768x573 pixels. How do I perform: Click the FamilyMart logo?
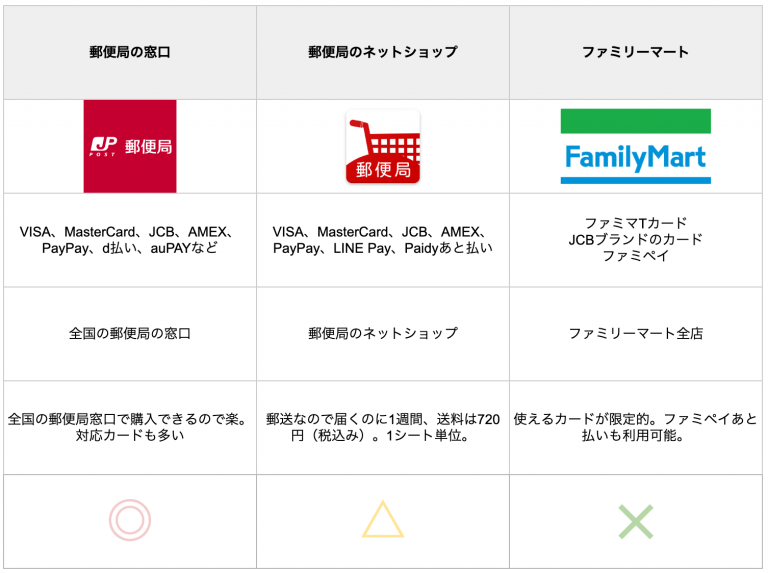[635, 157]
